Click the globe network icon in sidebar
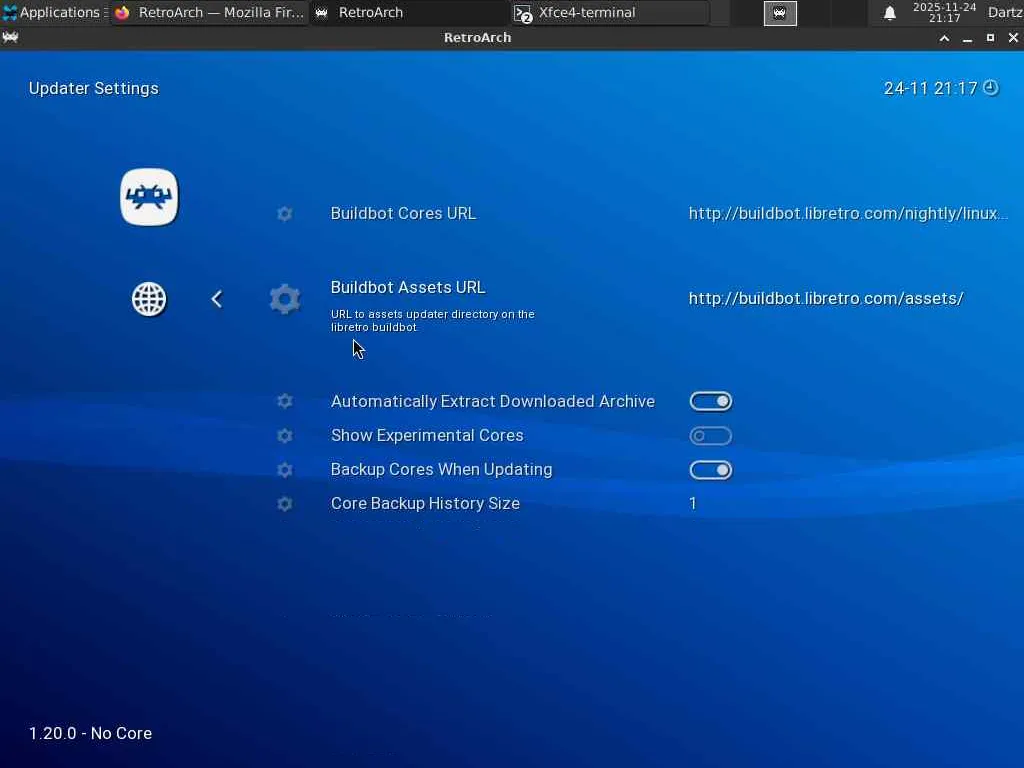The width and height of the screenshot is (1024, 768). pyautogui.click(x=149, y=299)
